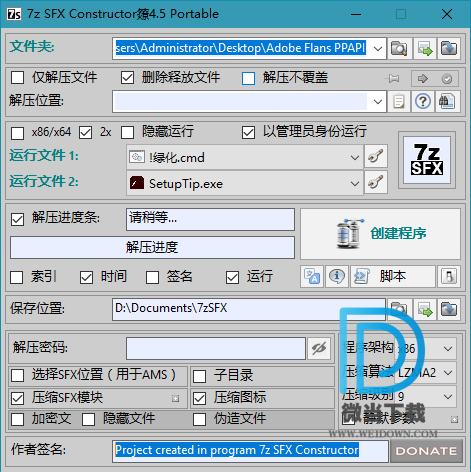Click green arrow icon in save location row
The width and height of the screenshot is (471, 472).
click(425, 309)
